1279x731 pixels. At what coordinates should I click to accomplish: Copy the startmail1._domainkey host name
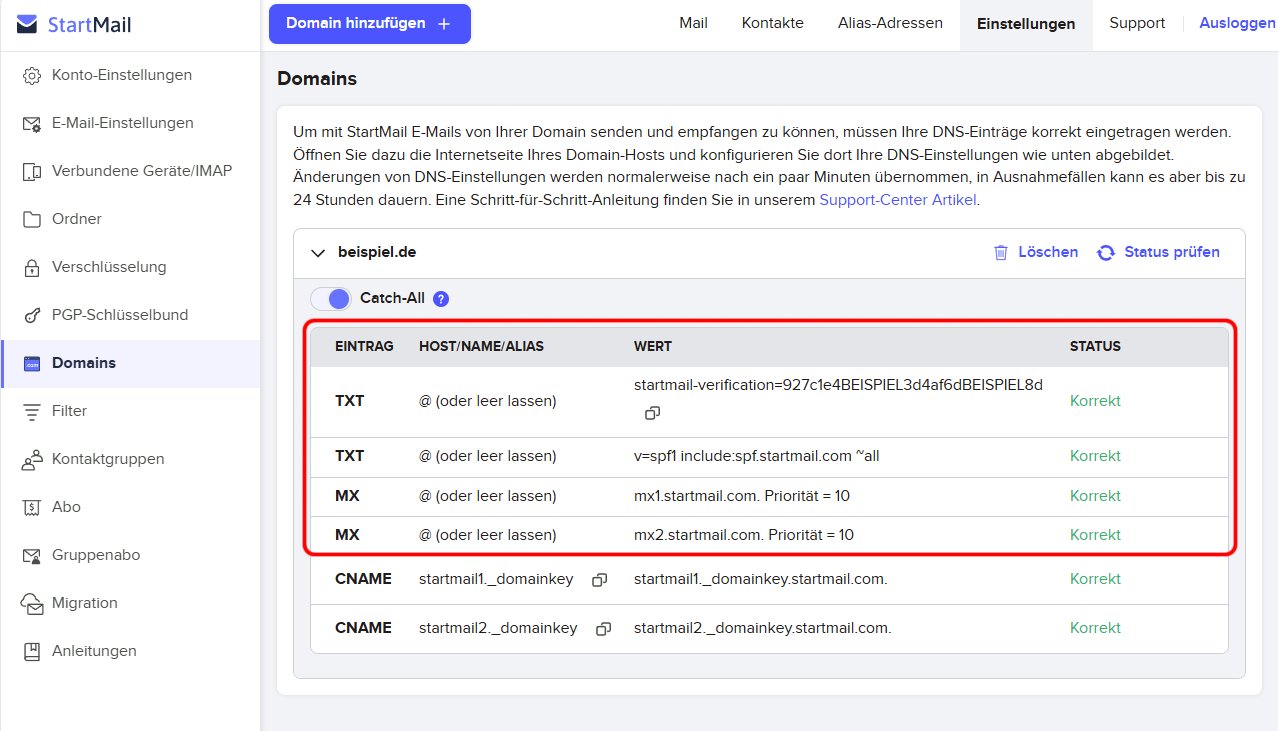pyautogui.click(x=599, y=580)
